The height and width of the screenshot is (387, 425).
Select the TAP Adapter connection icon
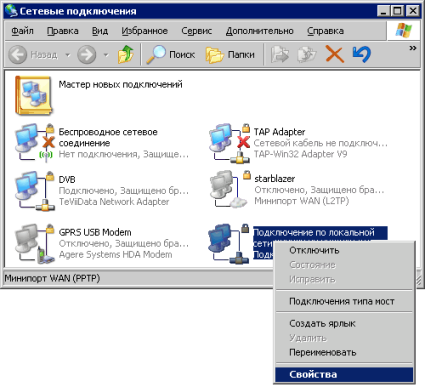(x=230, y=143)
